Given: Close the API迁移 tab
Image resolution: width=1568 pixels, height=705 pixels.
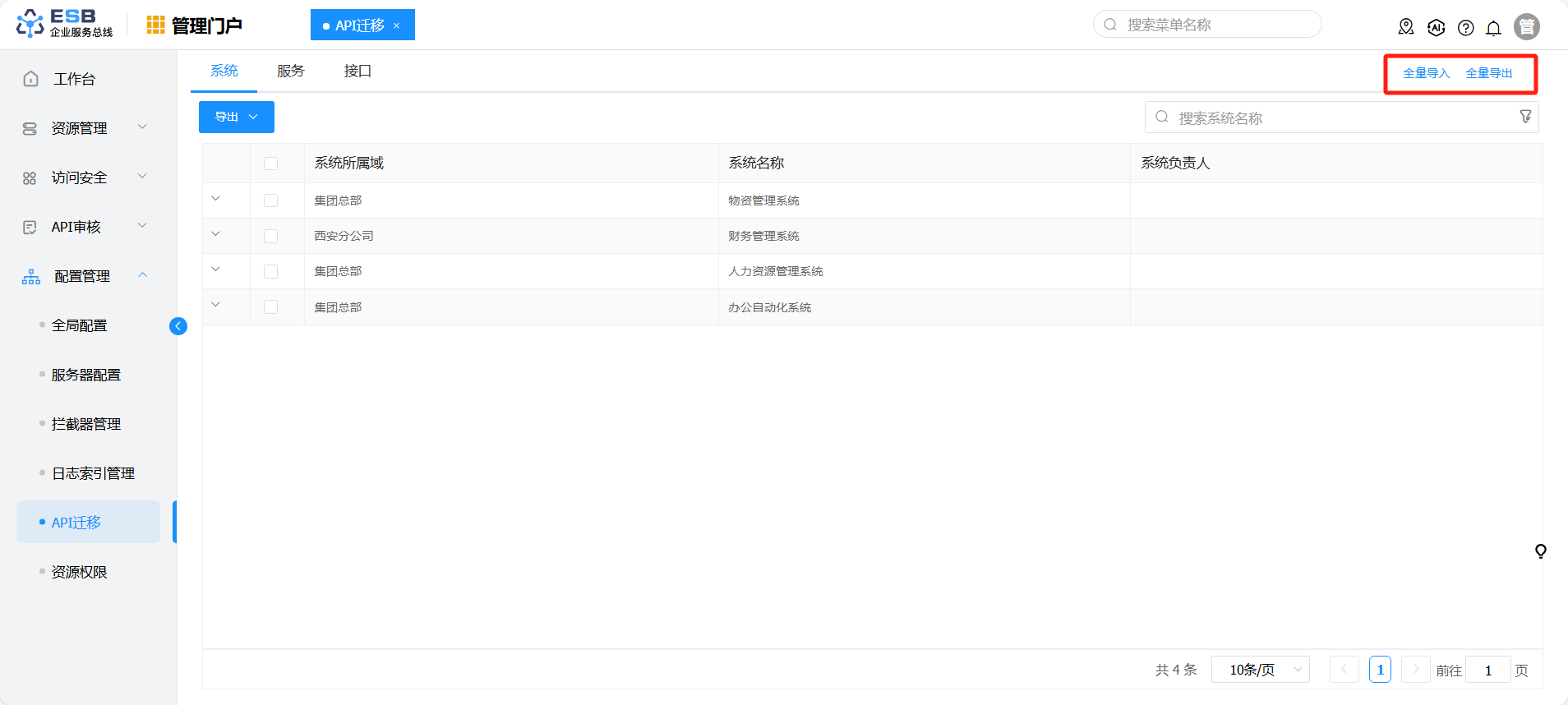Looking at the screenshot, I should pyautogui.click(x=397, y=25).
